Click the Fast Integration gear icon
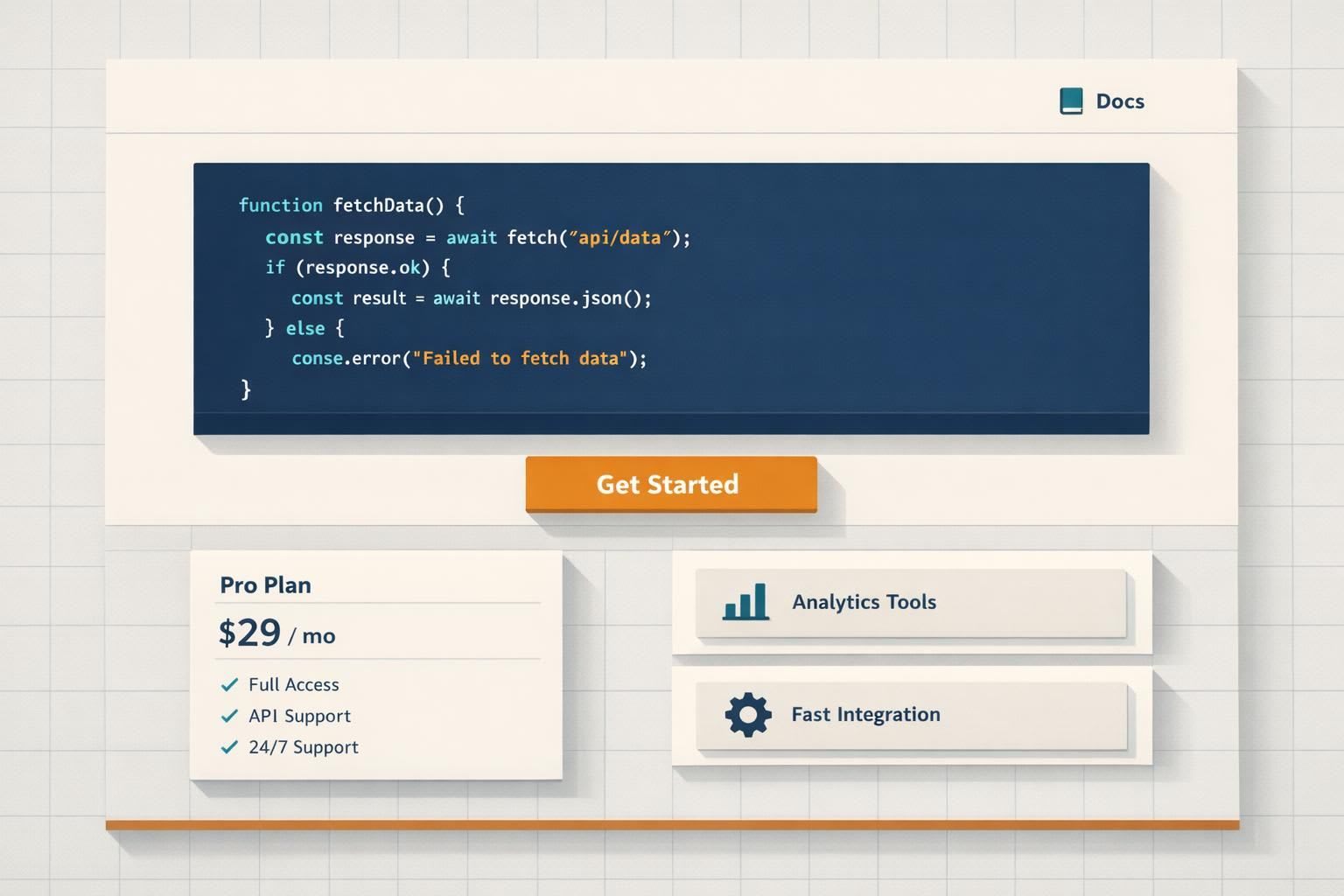The width and height of the screenshot is (1344, 896). 748,715
